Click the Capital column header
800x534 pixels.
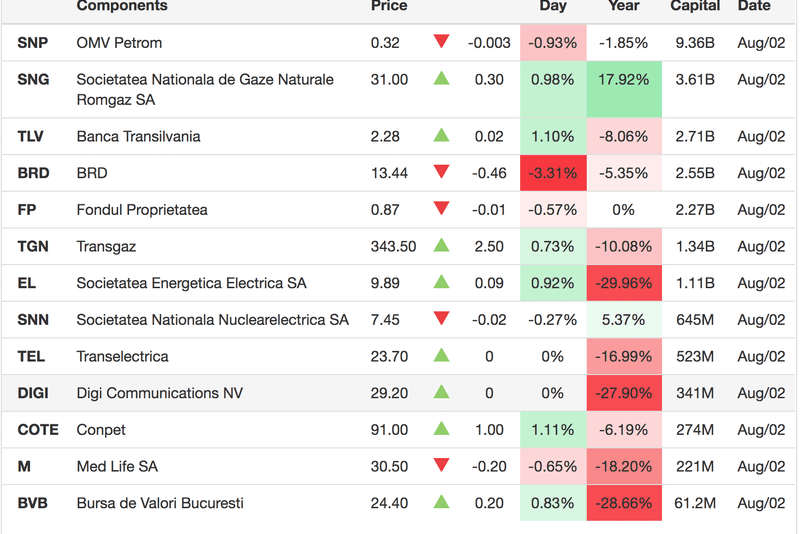[695, 6]
